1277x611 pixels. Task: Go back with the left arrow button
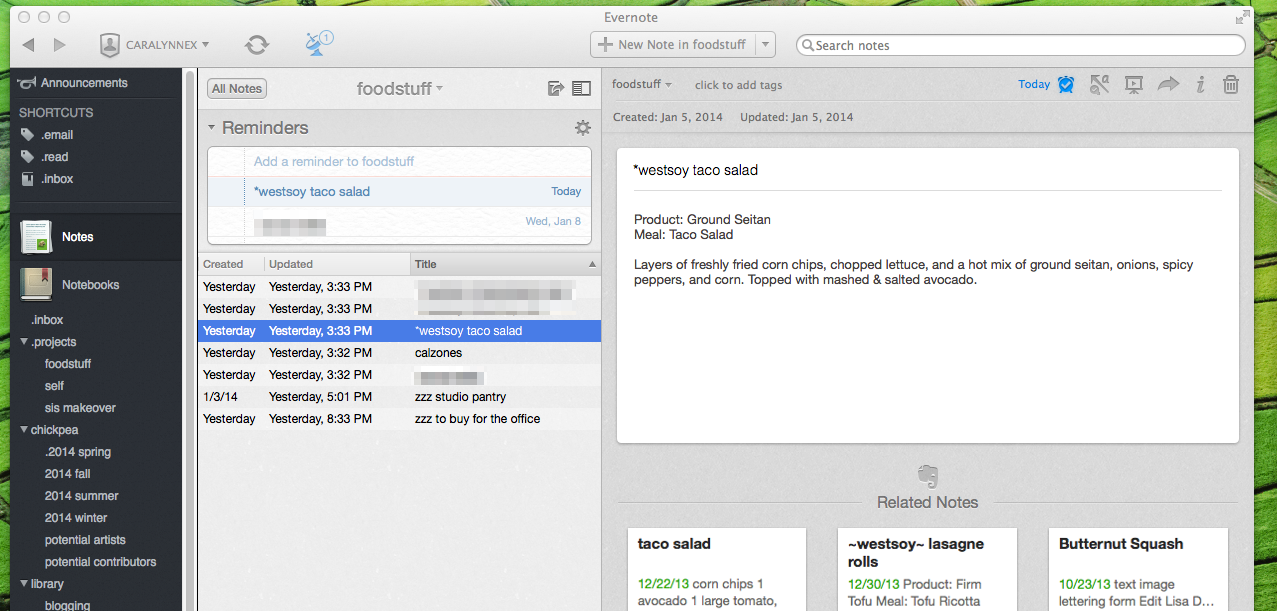point(28,45)
